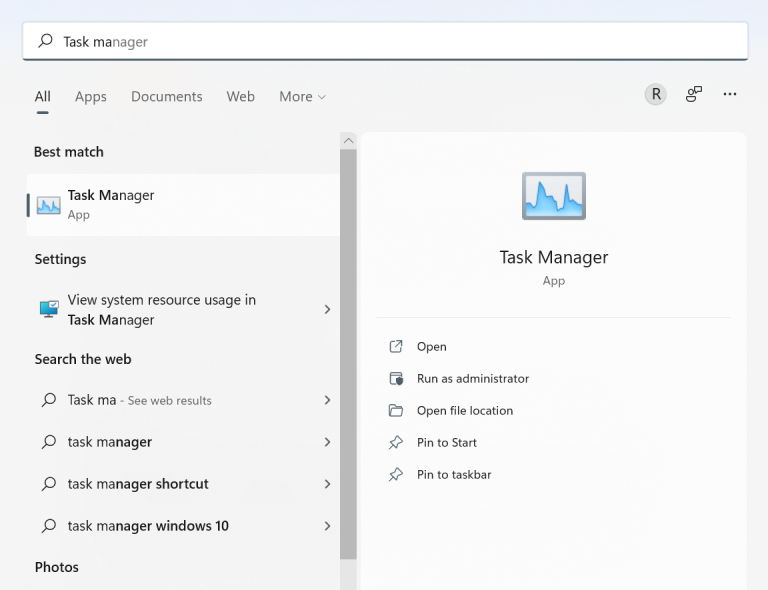Open View system resource usage setting
Image resolution: width=768 pixels, height=590 pixels.
tap(183, 309)
